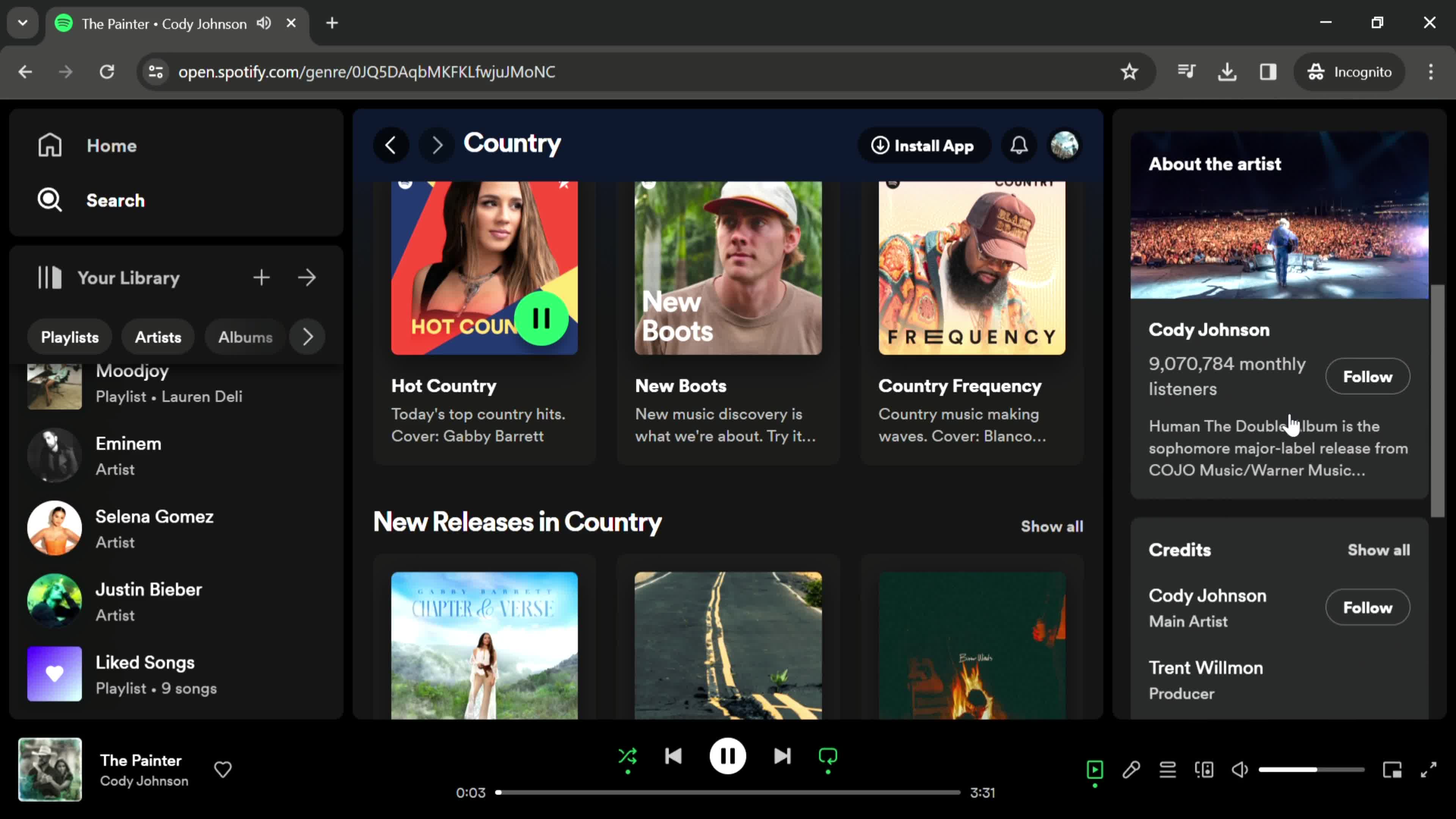Screen dimensions: 1456x819
Task: Skip to next track
Action: pos(782,756)
